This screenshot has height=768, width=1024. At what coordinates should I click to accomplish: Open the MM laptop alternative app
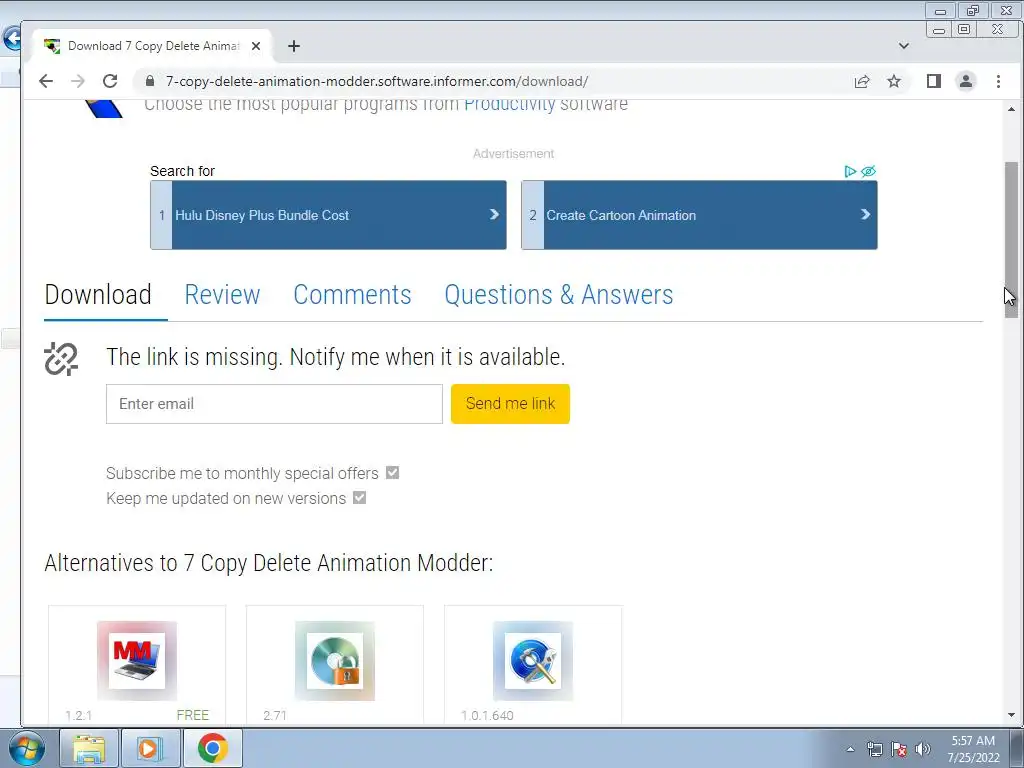(136, 661)
